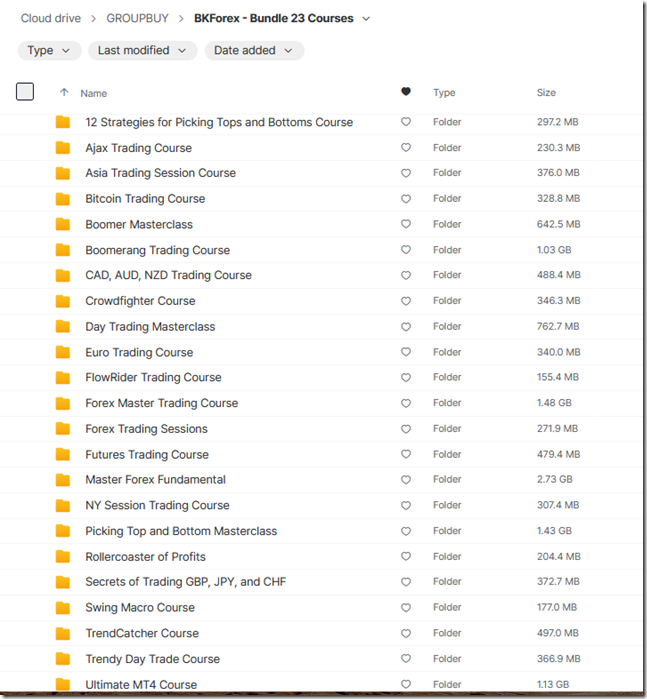Expand the BKForex bundle breadcrumb chevron

366,19
